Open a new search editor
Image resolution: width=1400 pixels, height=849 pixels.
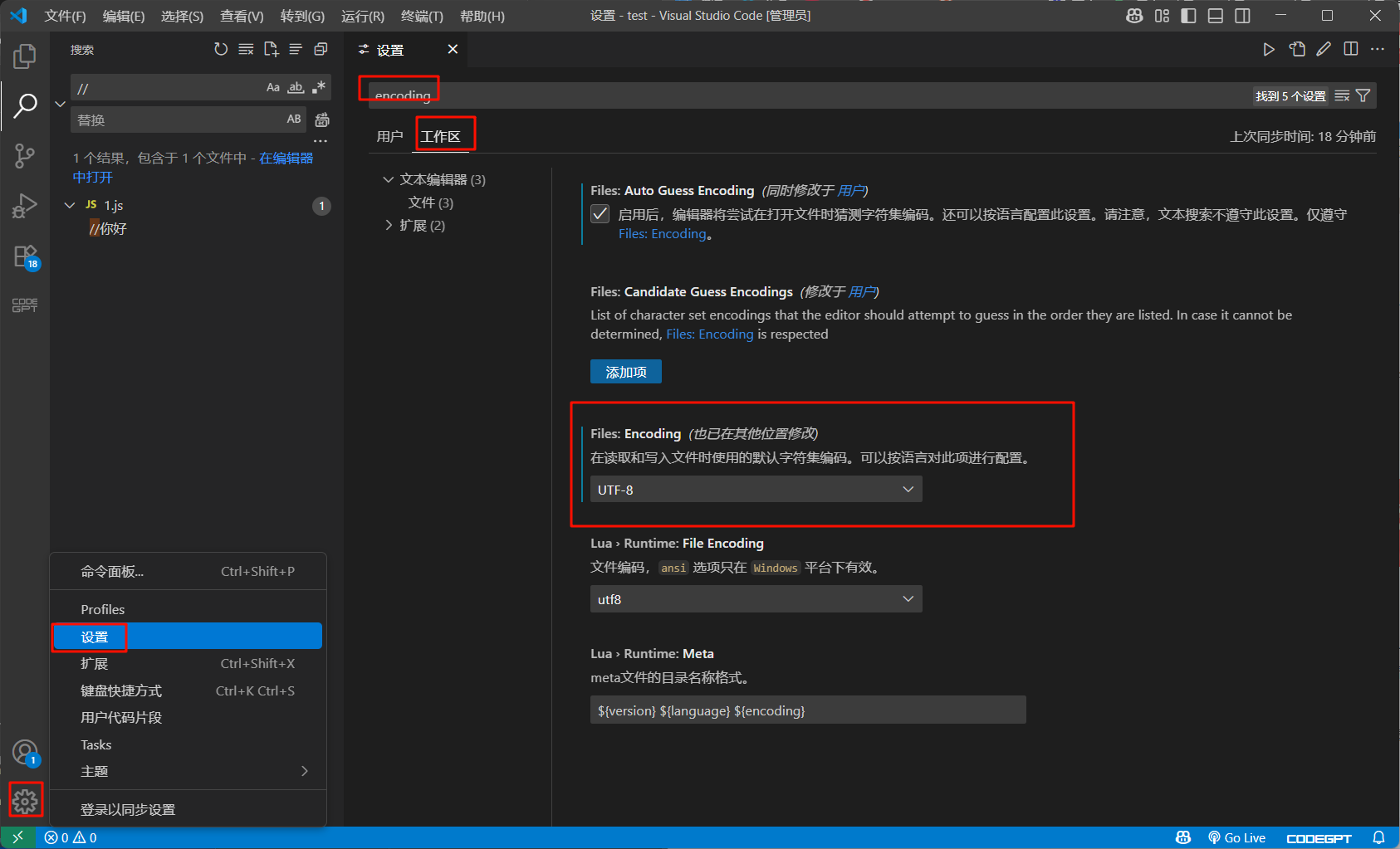(x=271, y=50)
